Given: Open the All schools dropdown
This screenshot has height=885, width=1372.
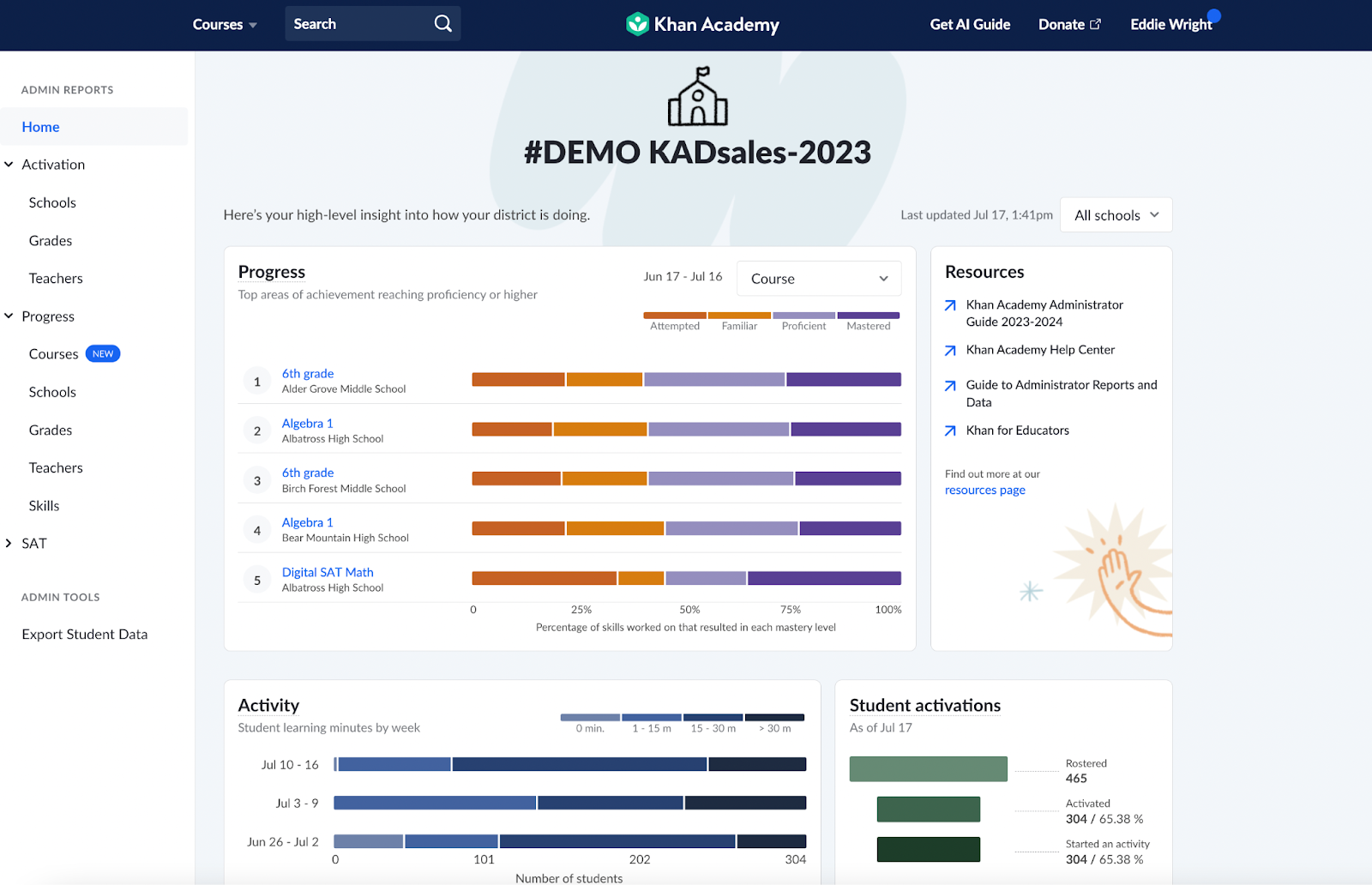Looking at the screenshot, I should pyautogui.click(x=1116, y=215).
